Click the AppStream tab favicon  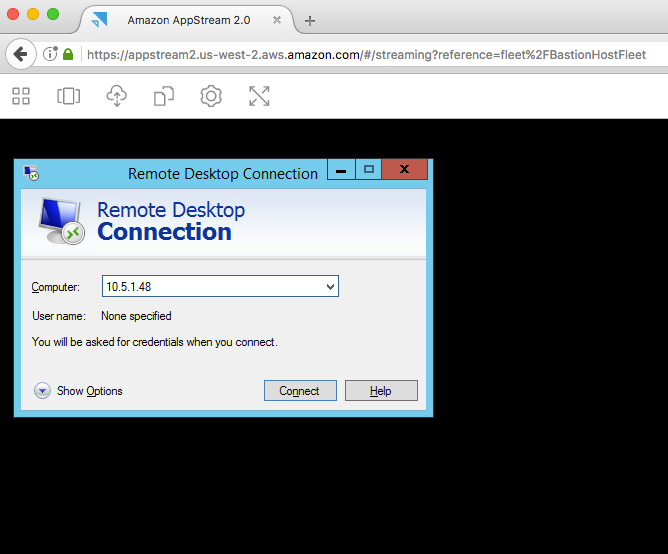tap(100, 20)
